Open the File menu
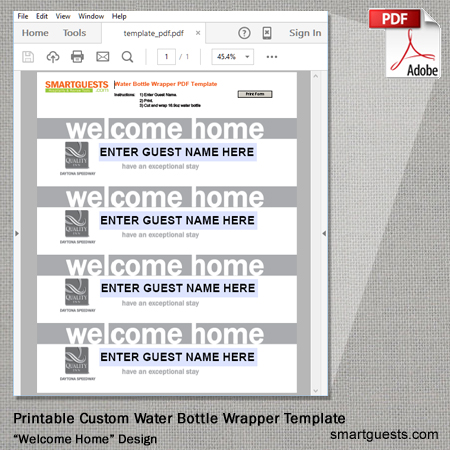This screenshot has width=450, height=450. 23,16
